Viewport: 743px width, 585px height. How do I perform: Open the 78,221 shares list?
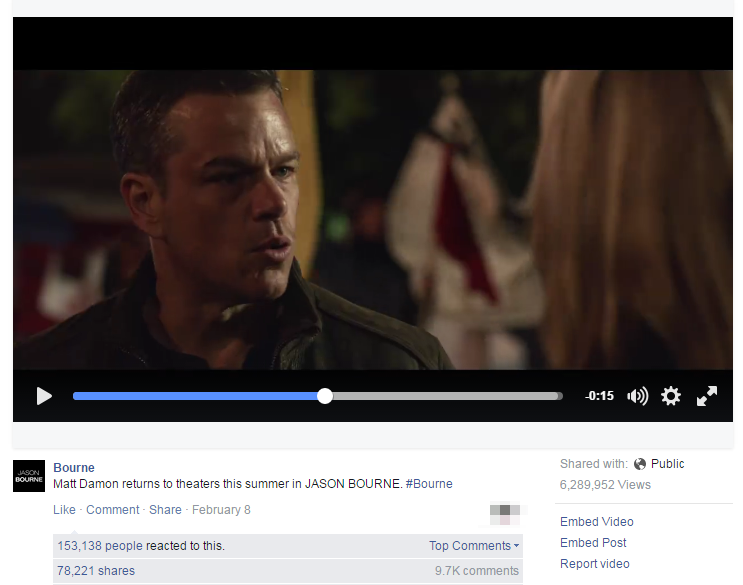[95, 571]
